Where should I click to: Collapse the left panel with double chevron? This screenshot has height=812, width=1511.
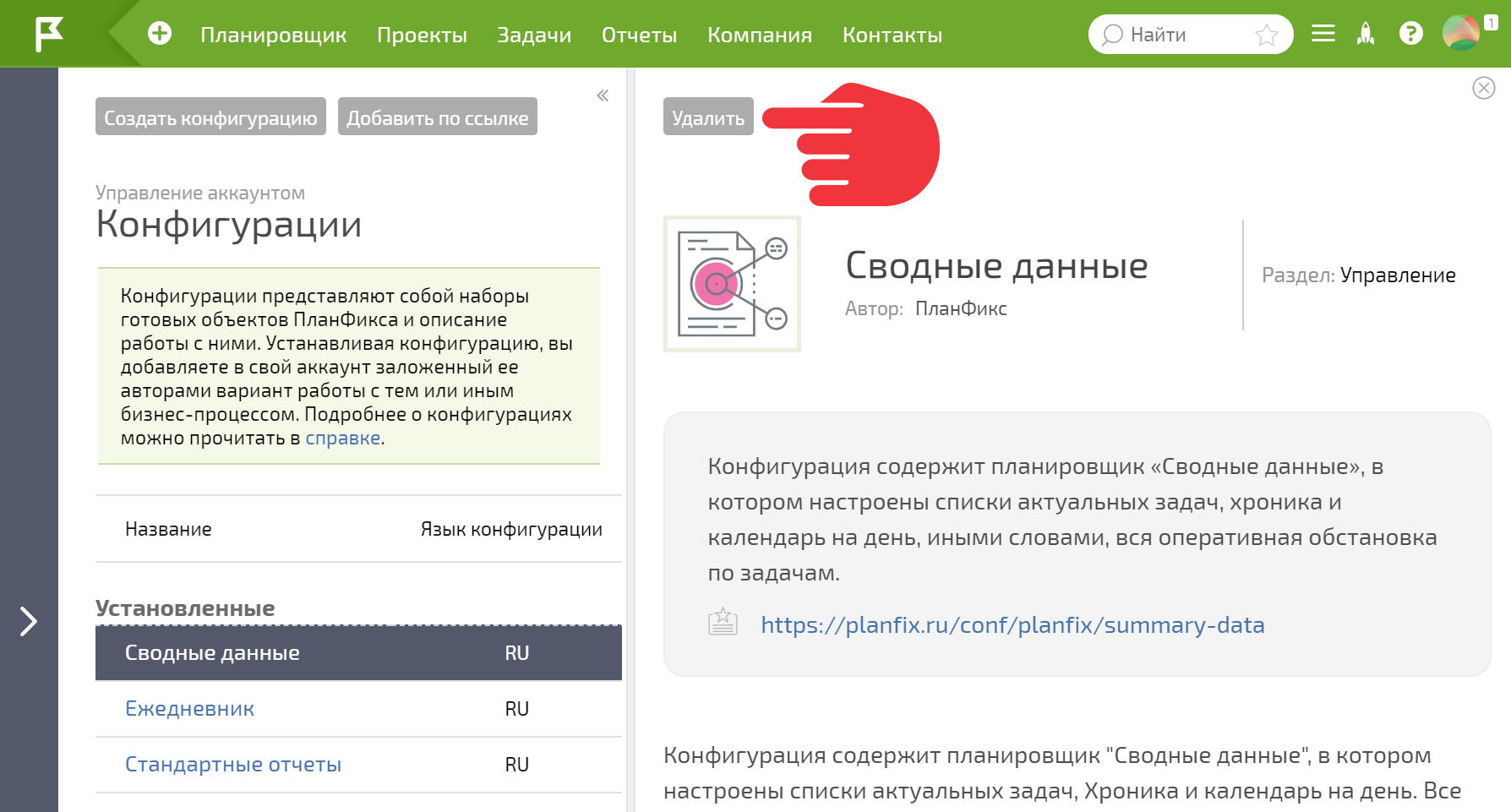click(x=603, y=95)
